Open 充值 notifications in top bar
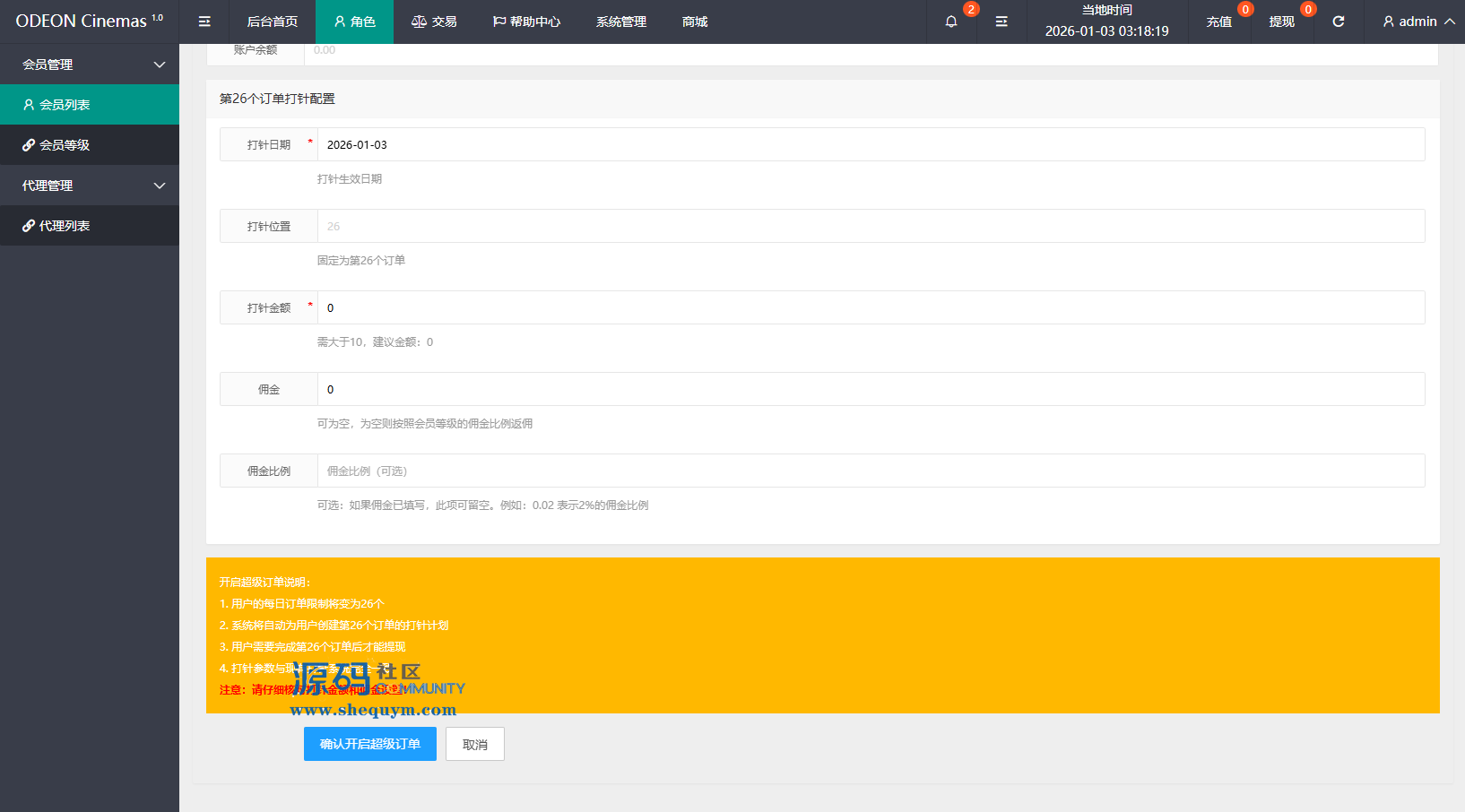 1219,22
